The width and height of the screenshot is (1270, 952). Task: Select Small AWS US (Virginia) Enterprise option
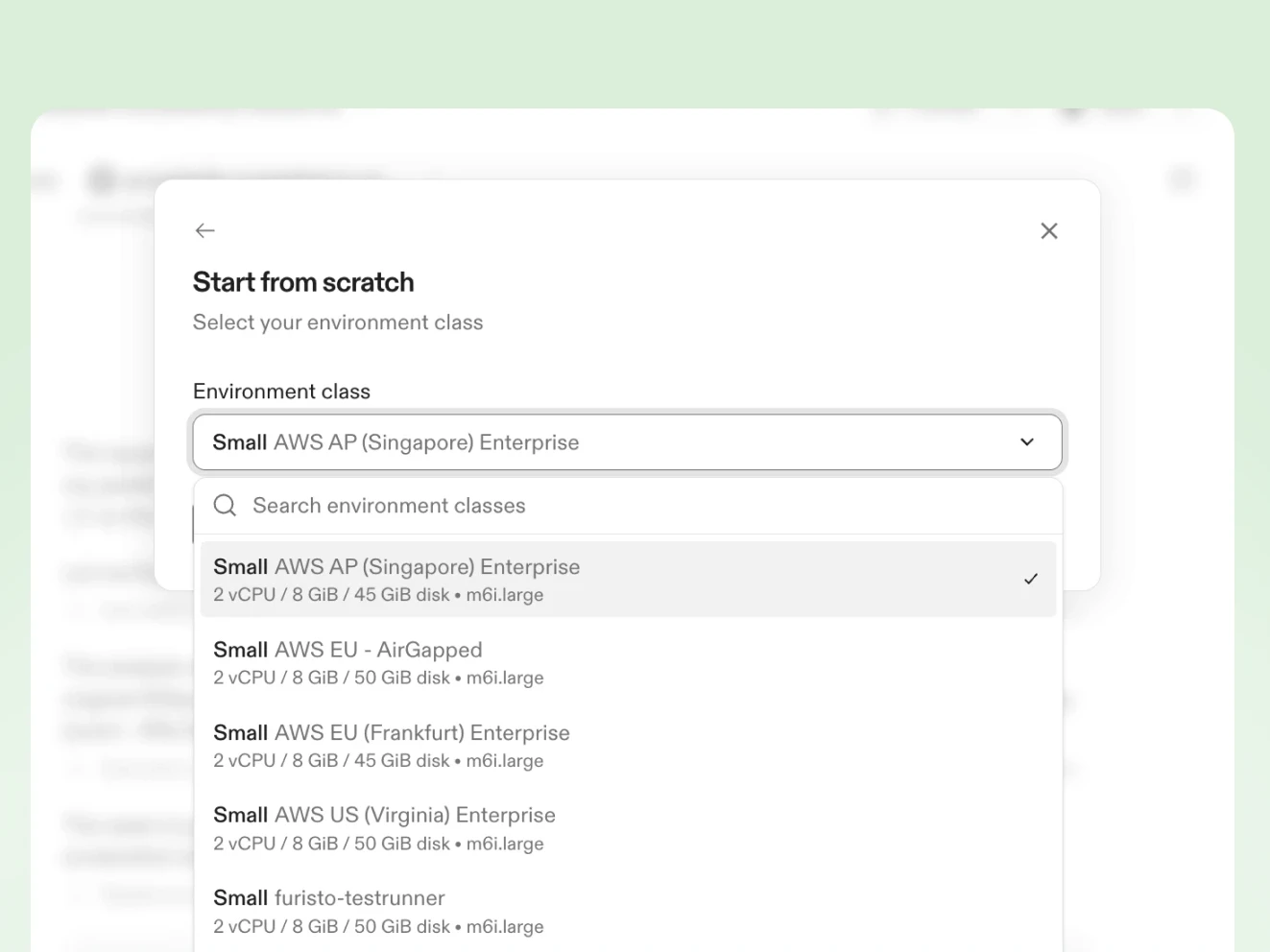pyautogui.click(x=628, y=828)
